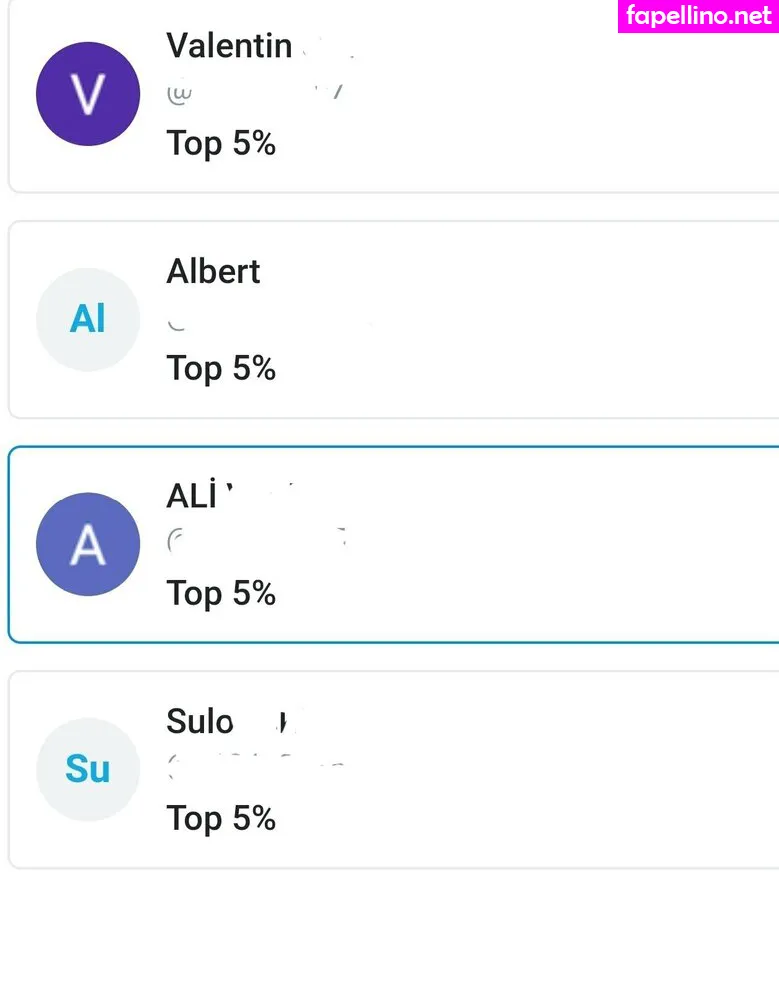Viewport: 779px width, 1000px height.
Task: Open Valentin's profile name
Action: [x=229, y=46]
